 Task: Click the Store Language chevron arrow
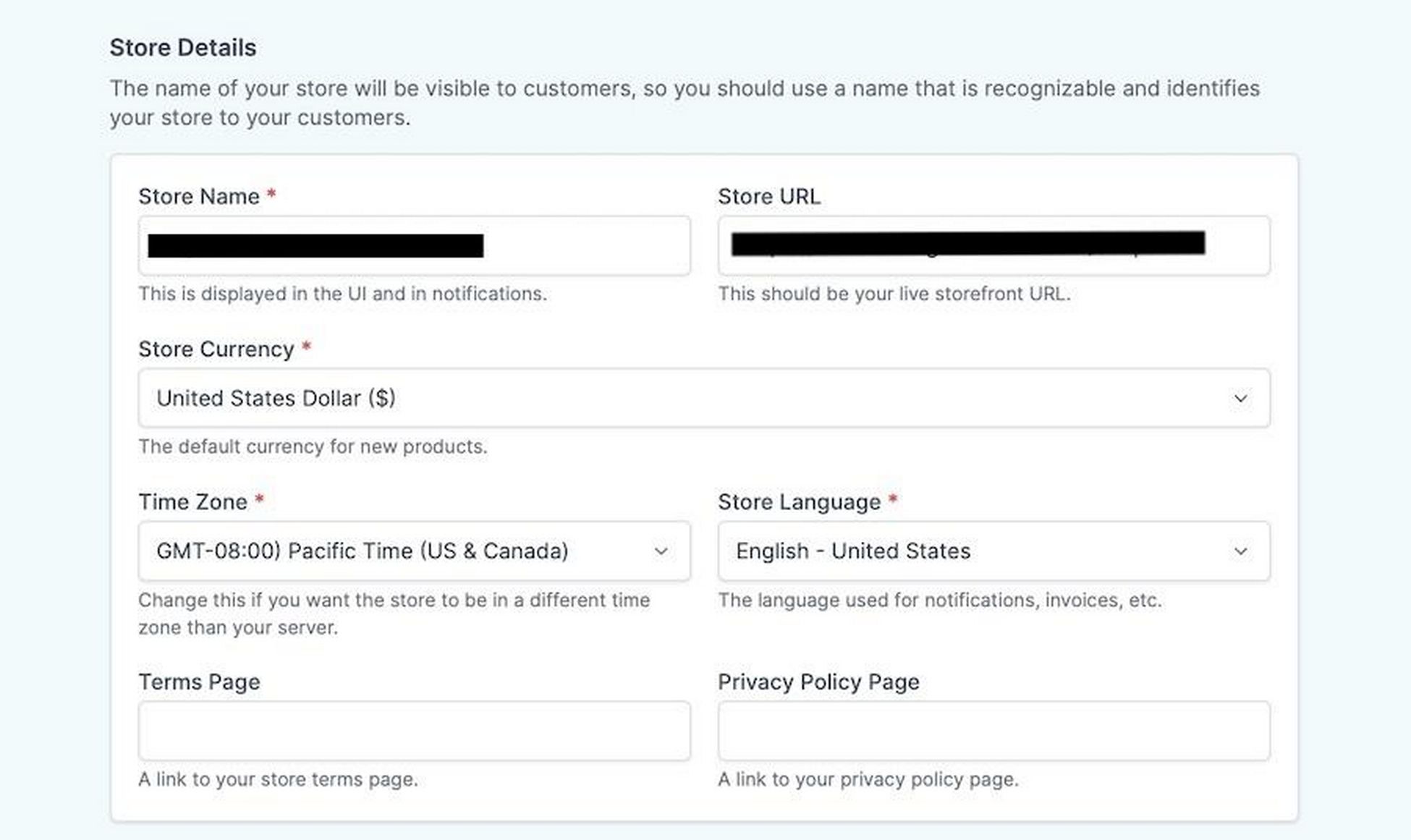1240,551
